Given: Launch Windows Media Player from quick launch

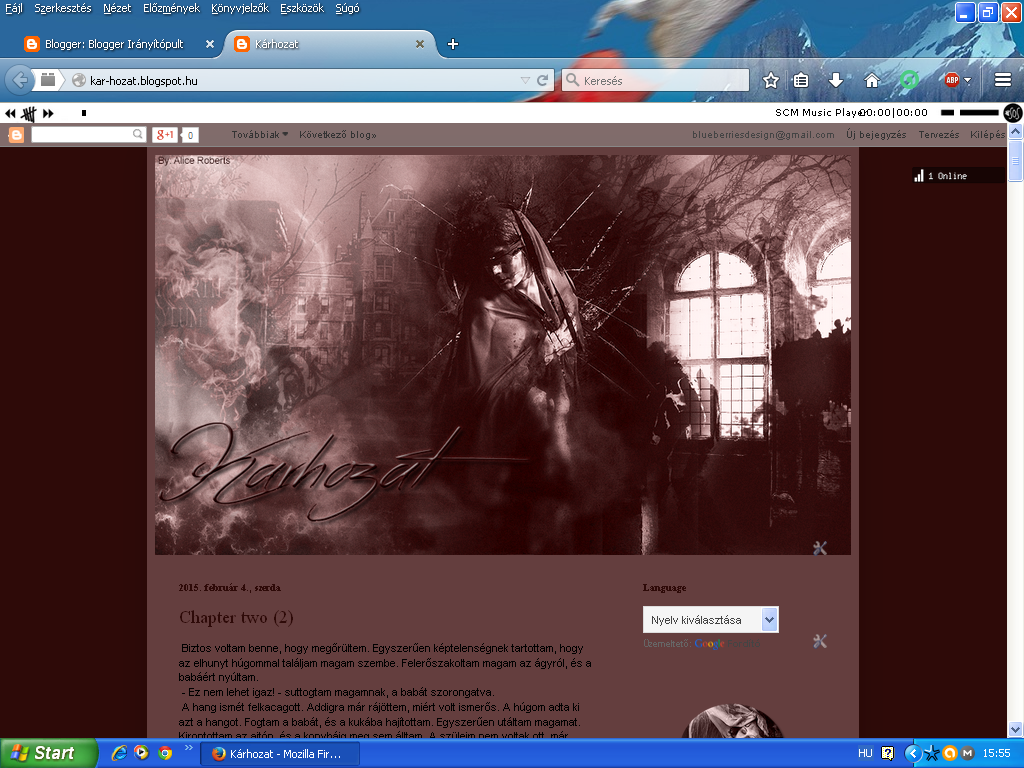Looking at the screenshot, I should [141, 753].
